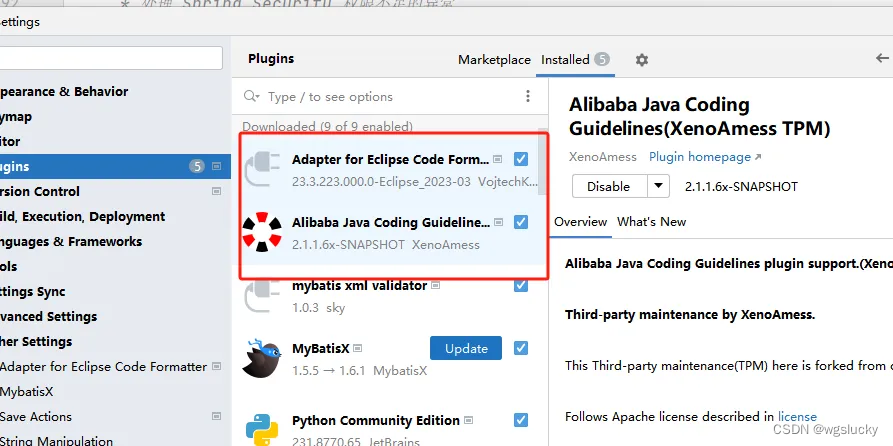Click the small icon beside Alibaba Java Coding Guidelines name
This screenshot has width=893, height=446.
498,222
